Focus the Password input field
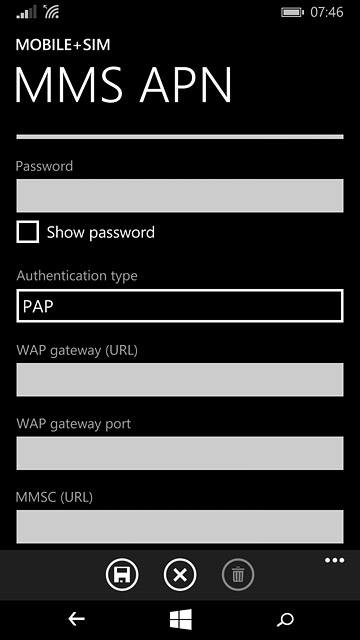The image size is (360, 640). (180, 196)
